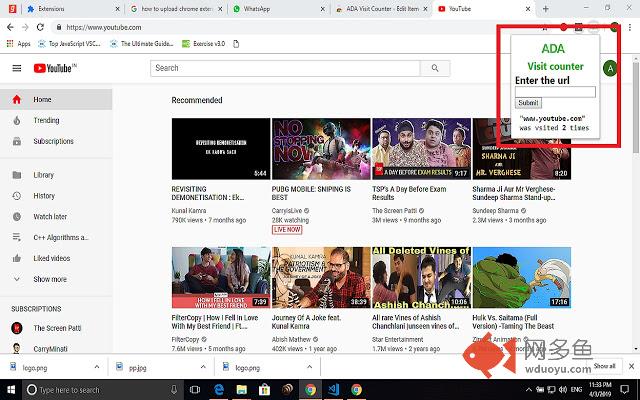Open Task View on the taskbar

pyautogui.click(x=195, y=390)
